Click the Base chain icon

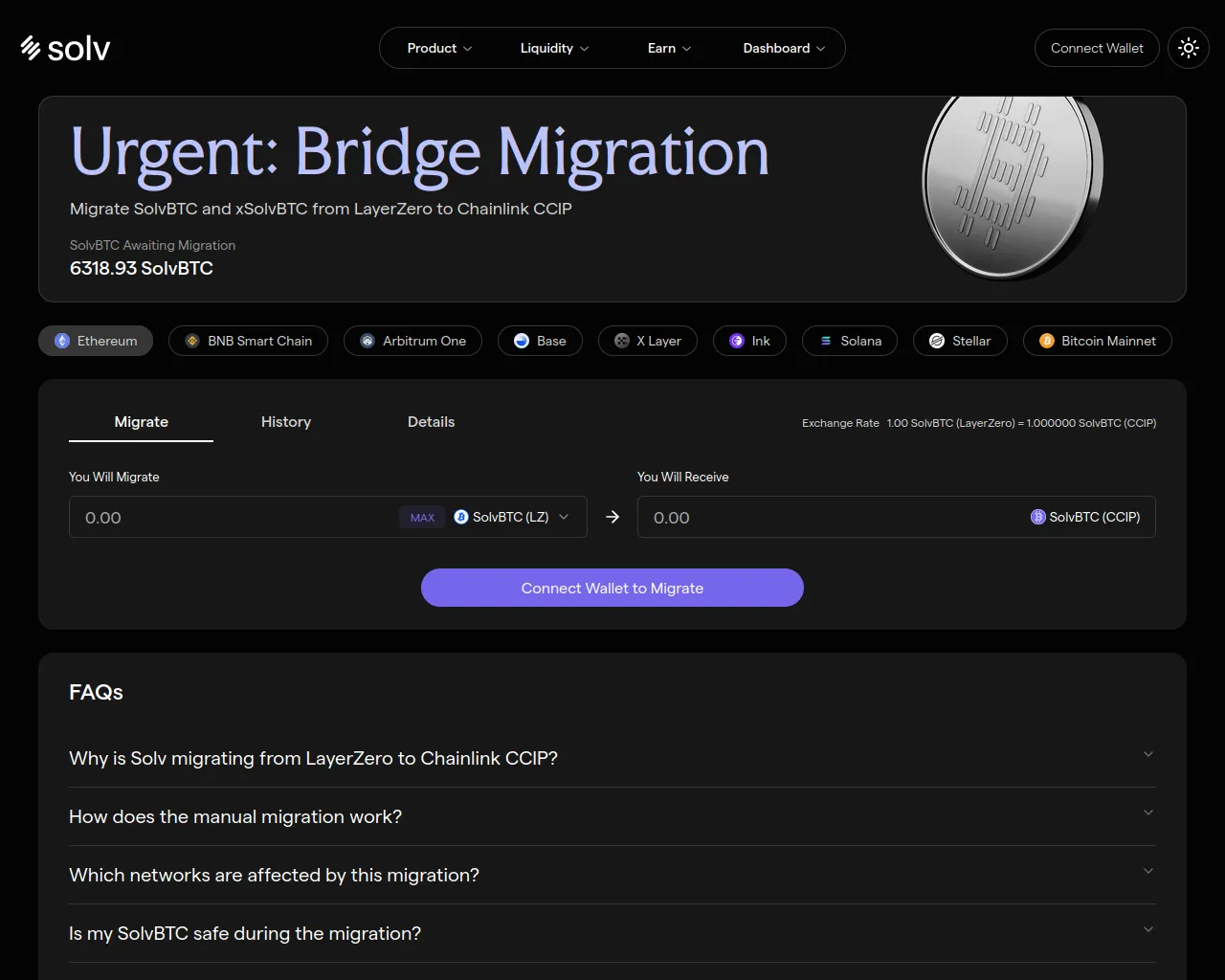(x=522, y=341)
